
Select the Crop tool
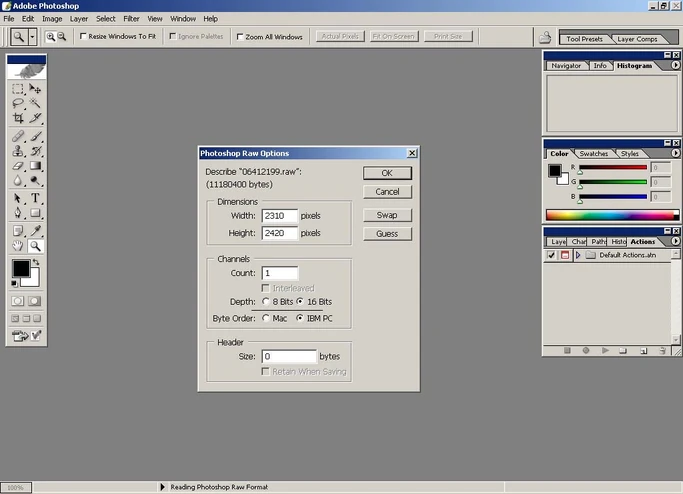[x=18, y=118]
